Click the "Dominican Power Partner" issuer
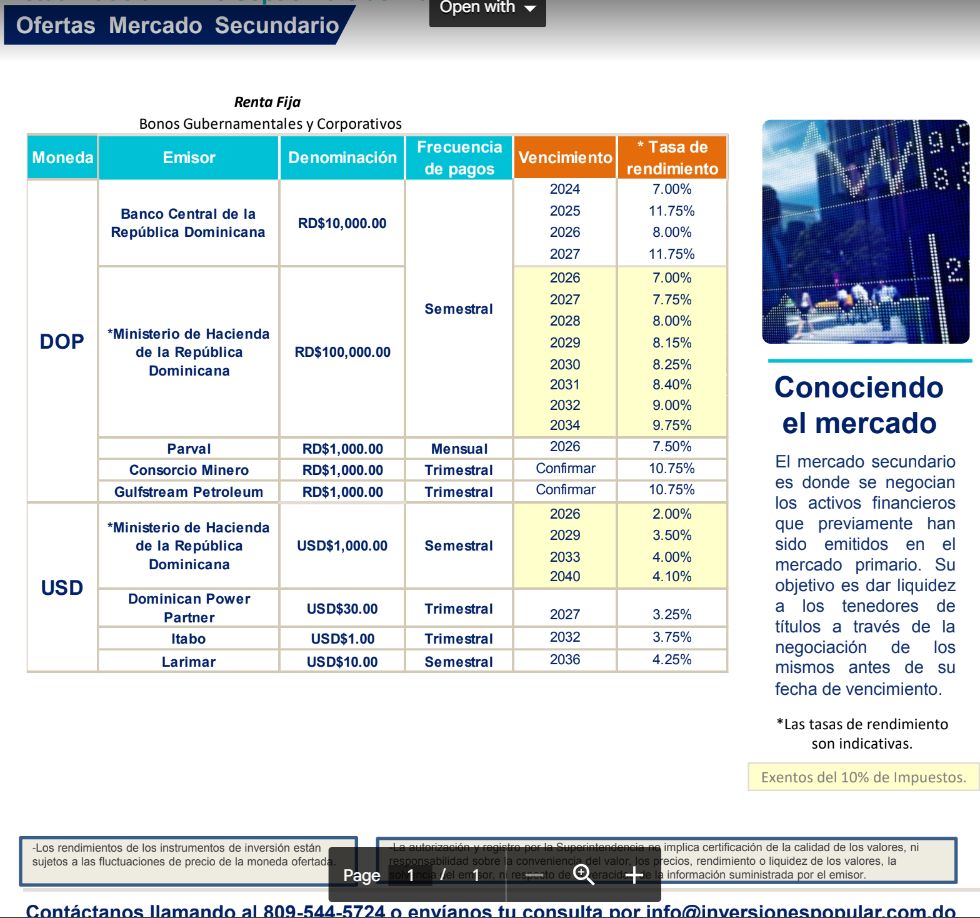The image size is (980, 918). point(189,608)
